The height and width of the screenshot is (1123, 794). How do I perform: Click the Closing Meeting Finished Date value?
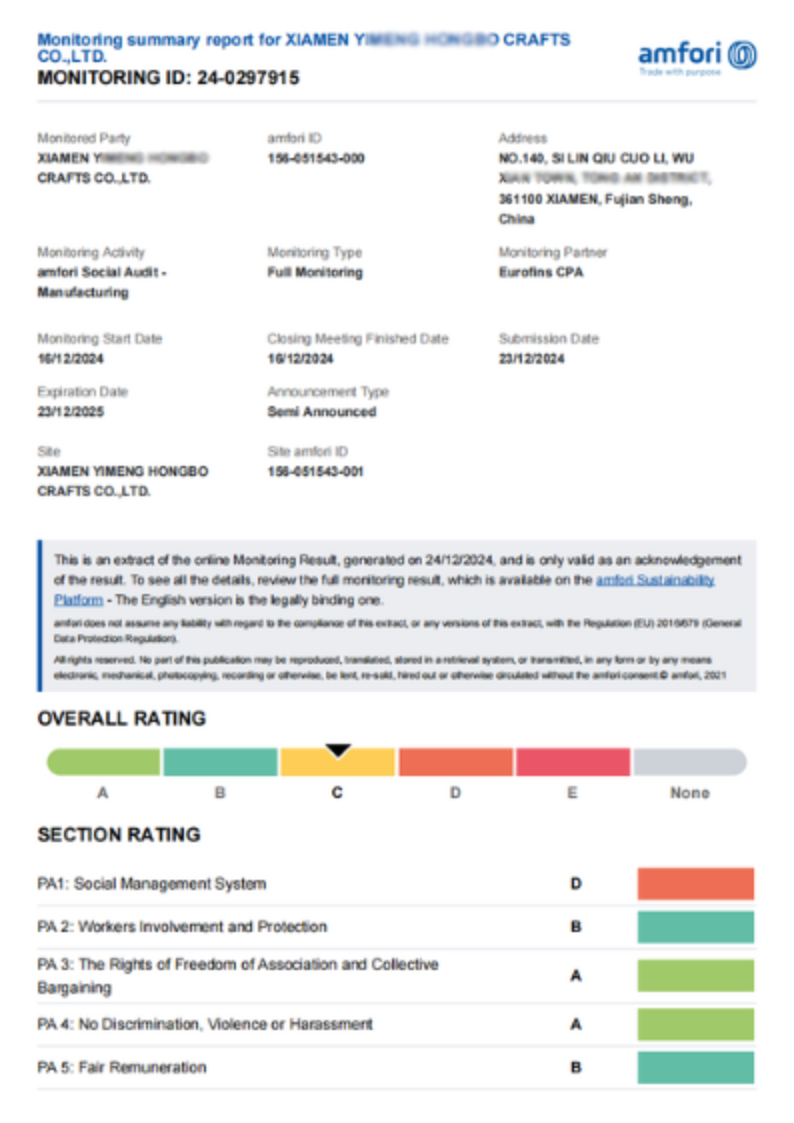(300, 359)
